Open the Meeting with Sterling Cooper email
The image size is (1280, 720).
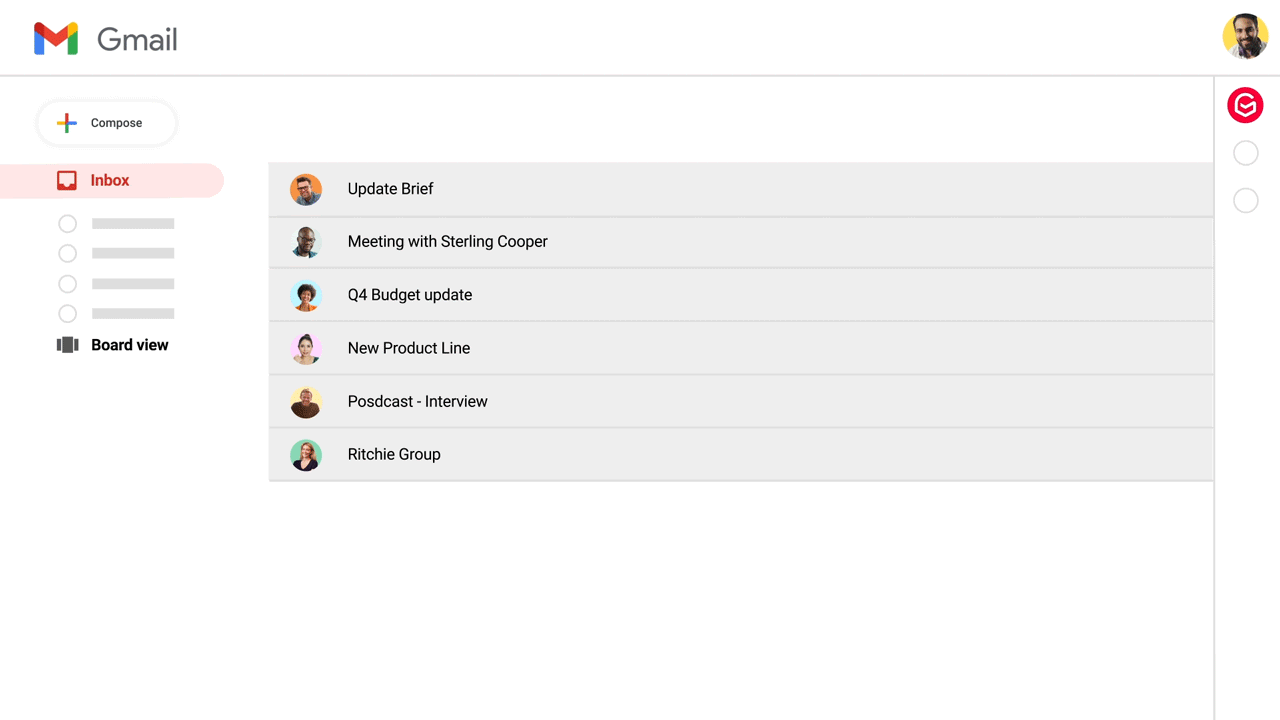447,242
